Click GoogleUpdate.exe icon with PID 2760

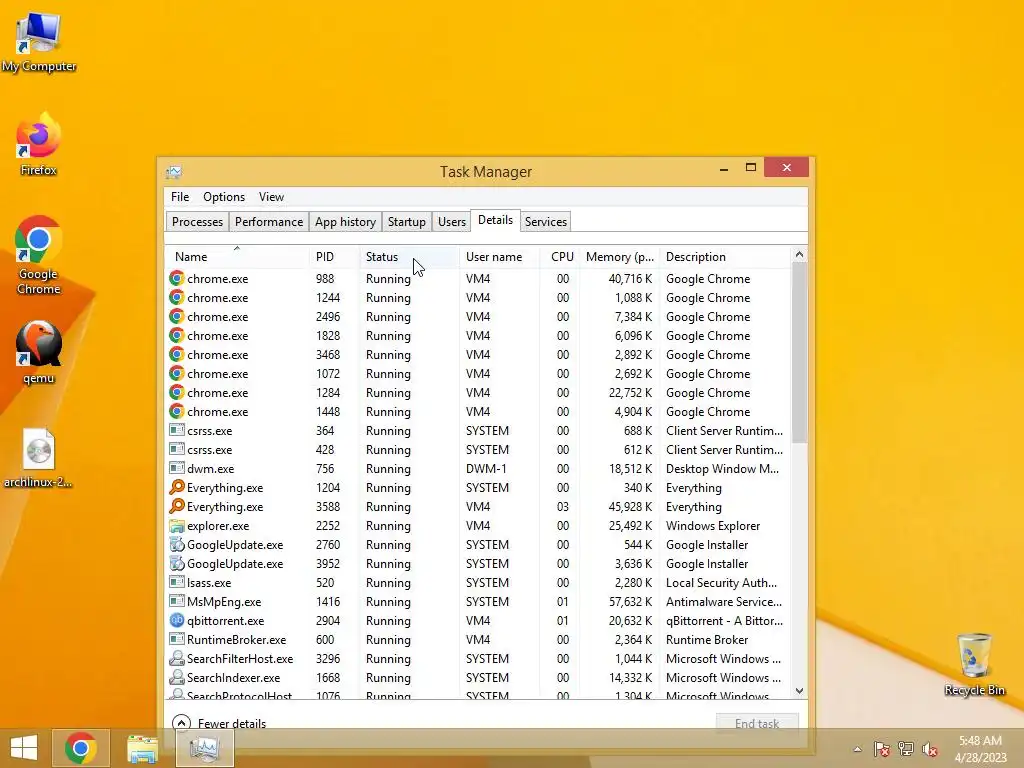pyautogui.click(x=176, y=544)
